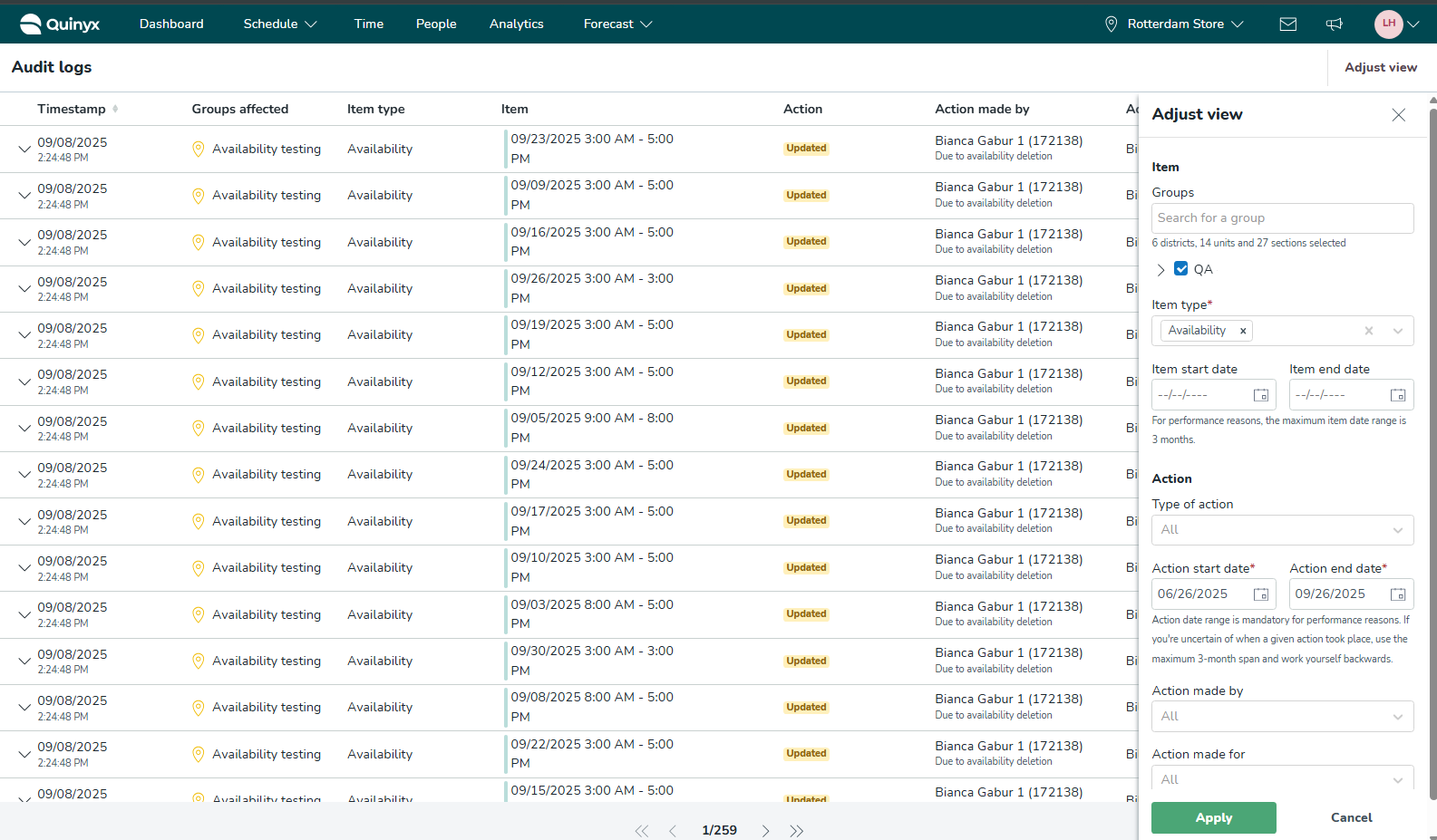The image size is (1437, 840).
Task: Close the Adjust view panel
Action: [1399, 114]
